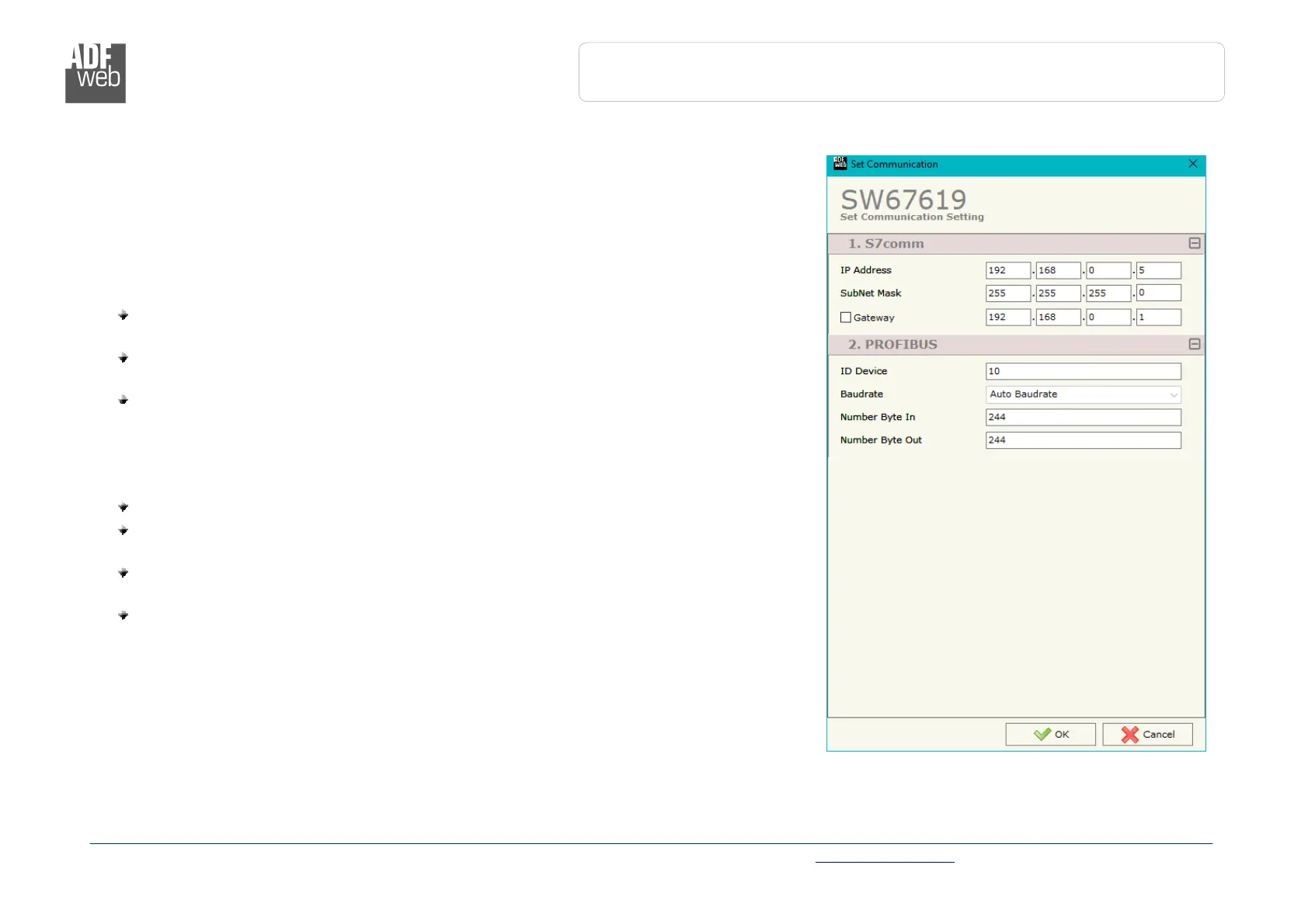Enable the Gateway checkbox

(846, 318)
